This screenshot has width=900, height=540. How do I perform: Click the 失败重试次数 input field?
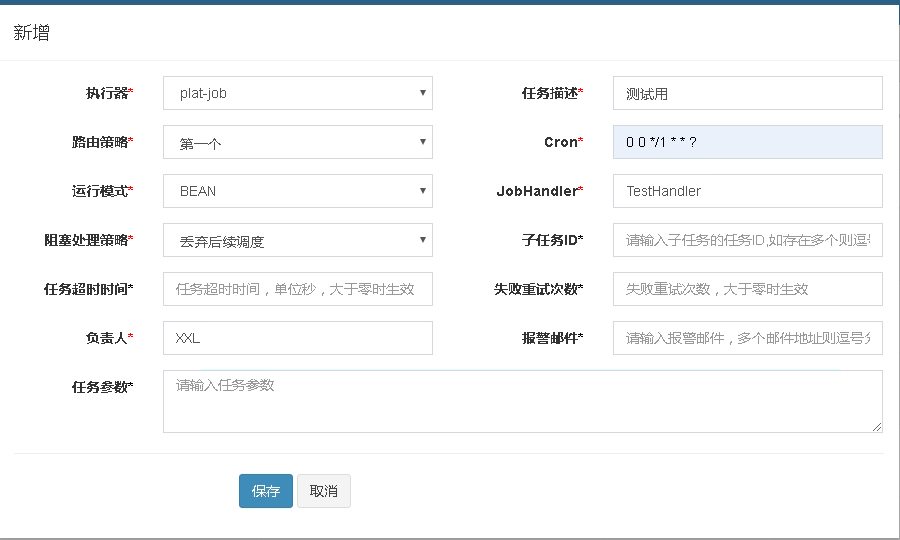[747, 289]
